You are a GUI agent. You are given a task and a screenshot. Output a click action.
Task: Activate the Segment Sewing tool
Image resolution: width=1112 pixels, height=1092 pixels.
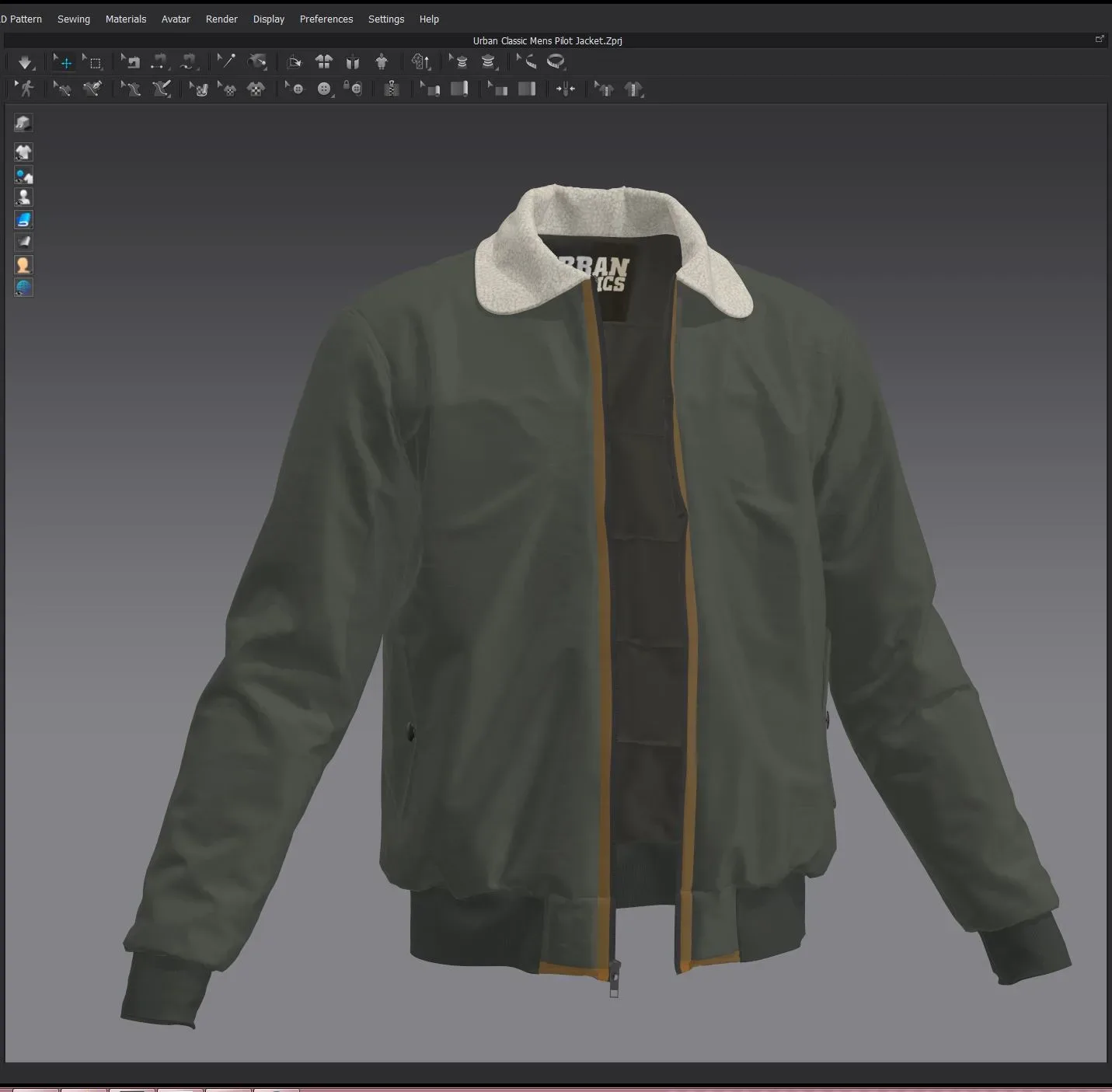click(159, 62)
